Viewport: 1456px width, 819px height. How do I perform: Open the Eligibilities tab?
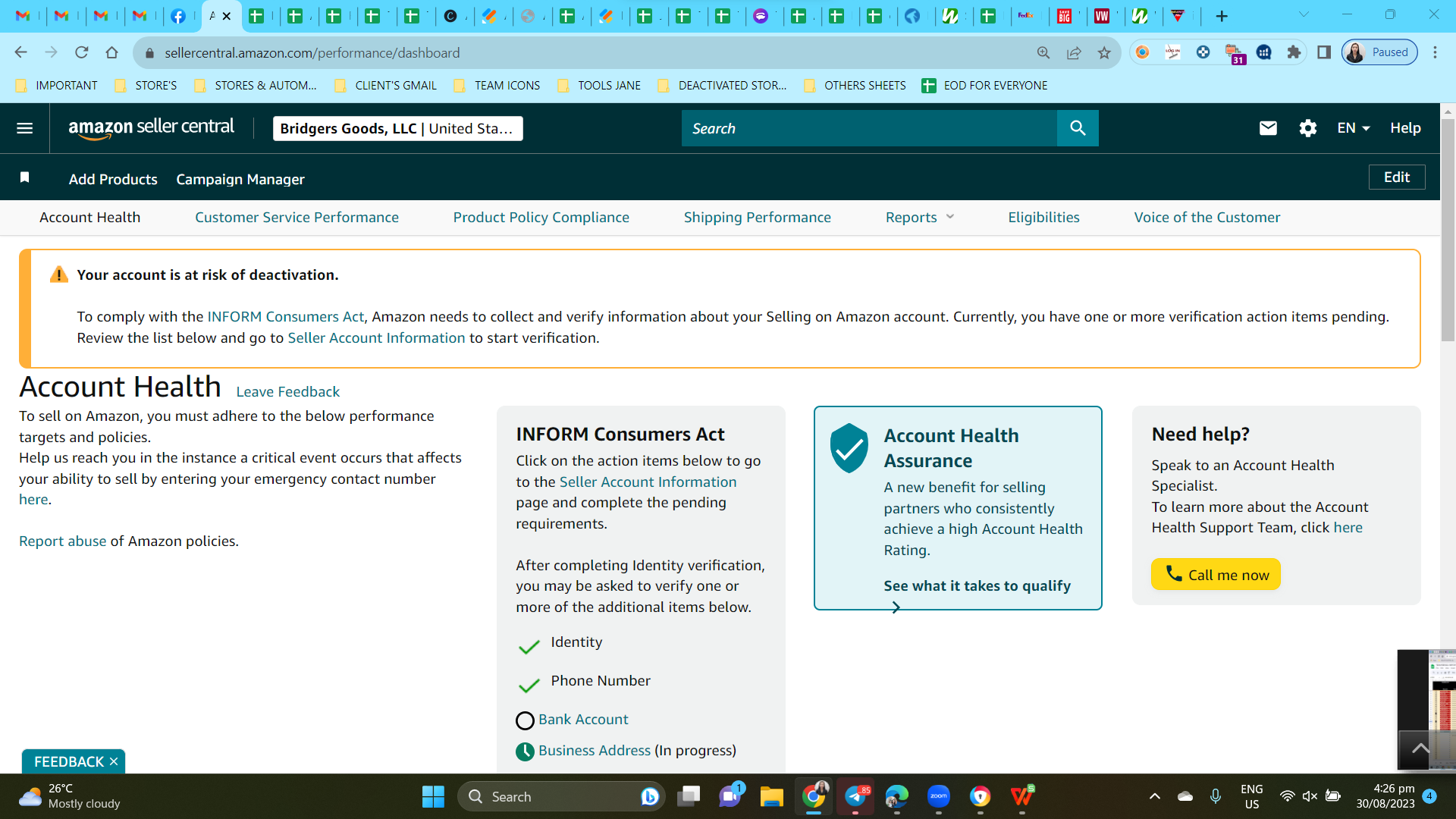(x=1043, y=218)
